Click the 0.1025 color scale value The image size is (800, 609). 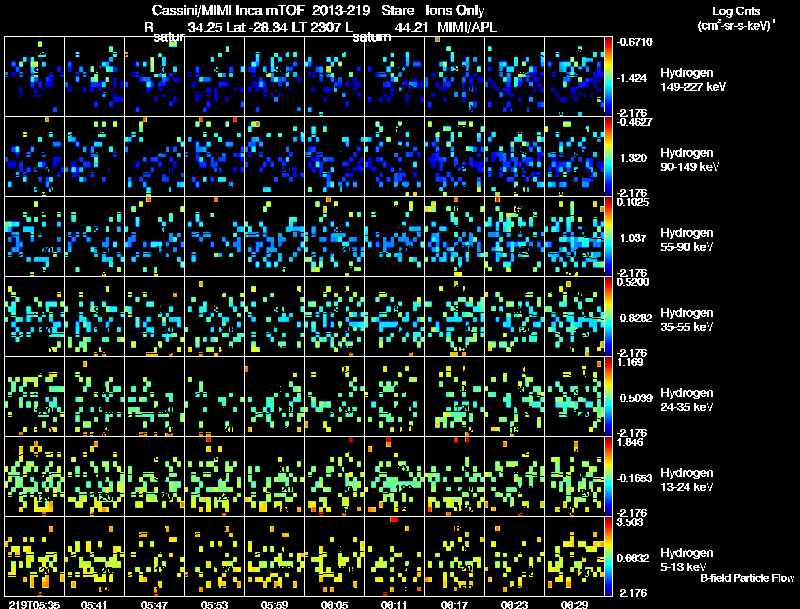click(633, 202)
